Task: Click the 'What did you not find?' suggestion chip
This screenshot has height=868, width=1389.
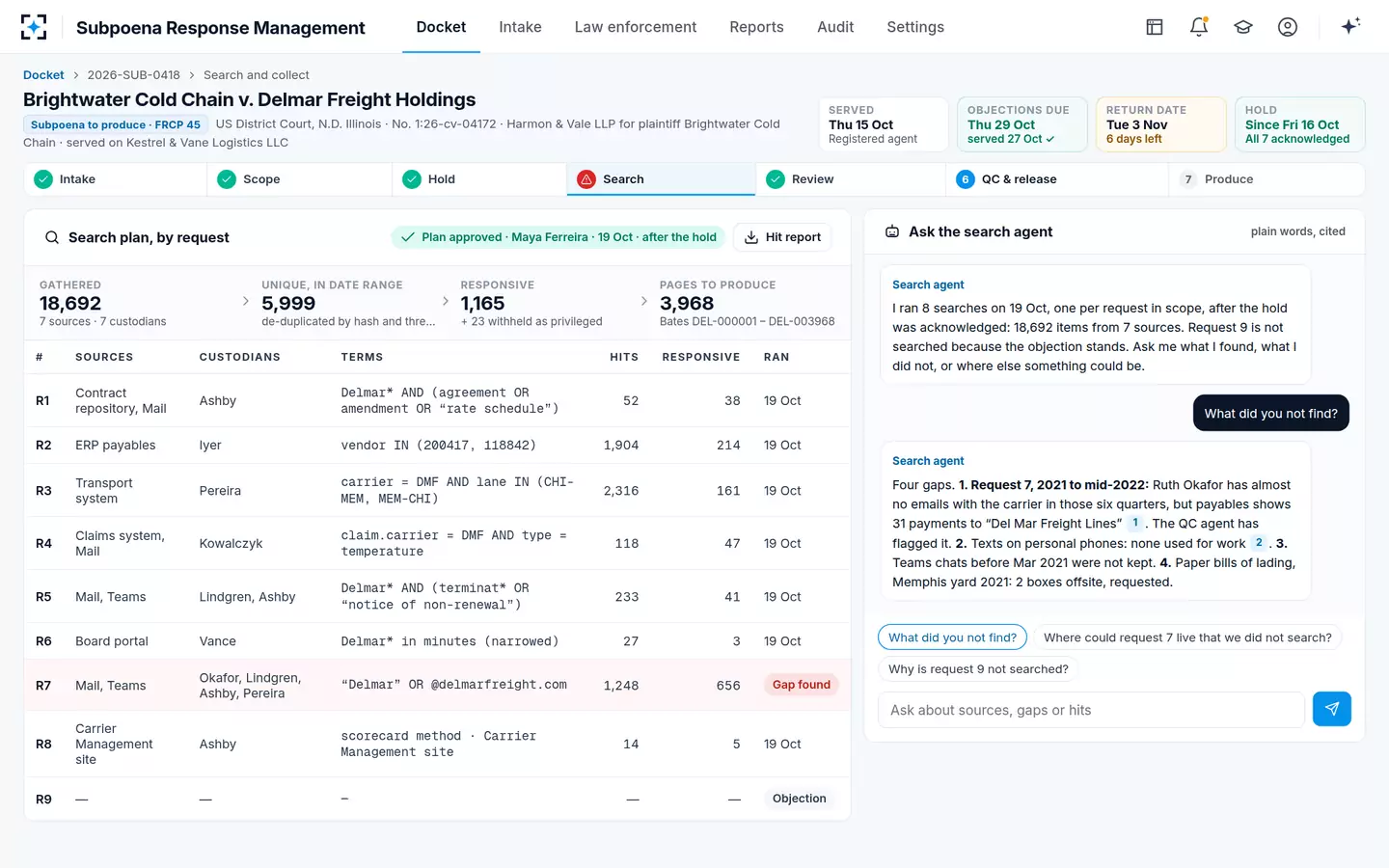Action: (x=952, y=637)
